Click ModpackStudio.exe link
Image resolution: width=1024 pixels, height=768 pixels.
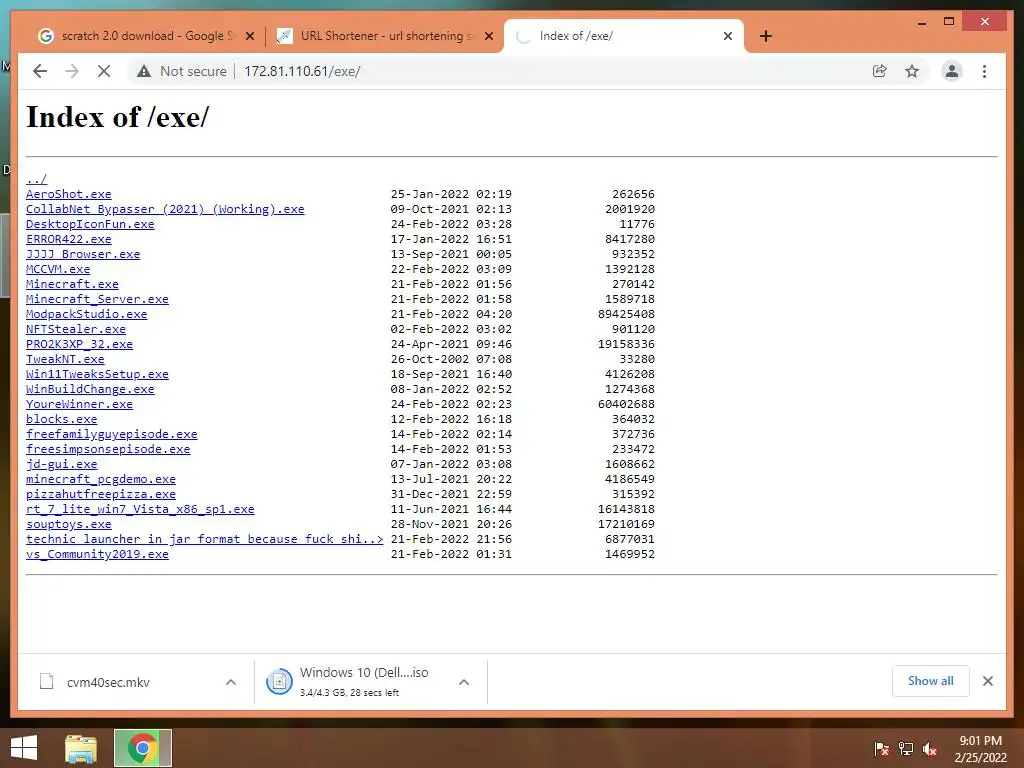tap(87, 314)
